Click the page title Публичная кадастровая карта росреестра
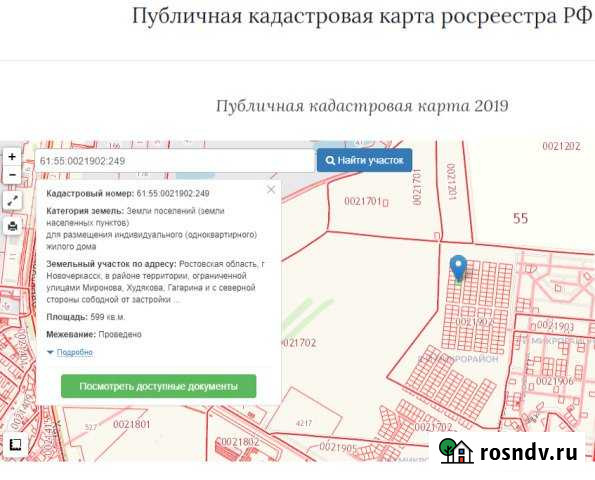The height and width of the screenshot is (480, 595). coord(362,17)
